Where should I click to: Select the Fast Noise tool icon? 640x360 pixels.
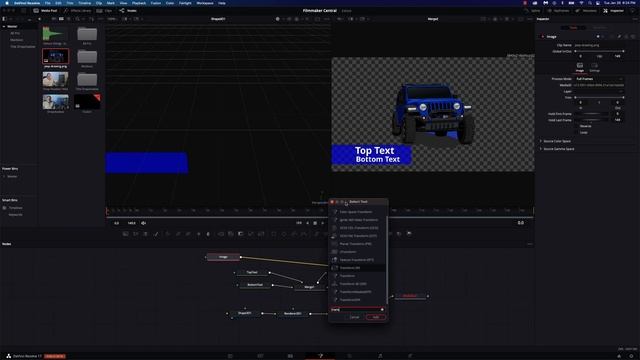point(136,234)
